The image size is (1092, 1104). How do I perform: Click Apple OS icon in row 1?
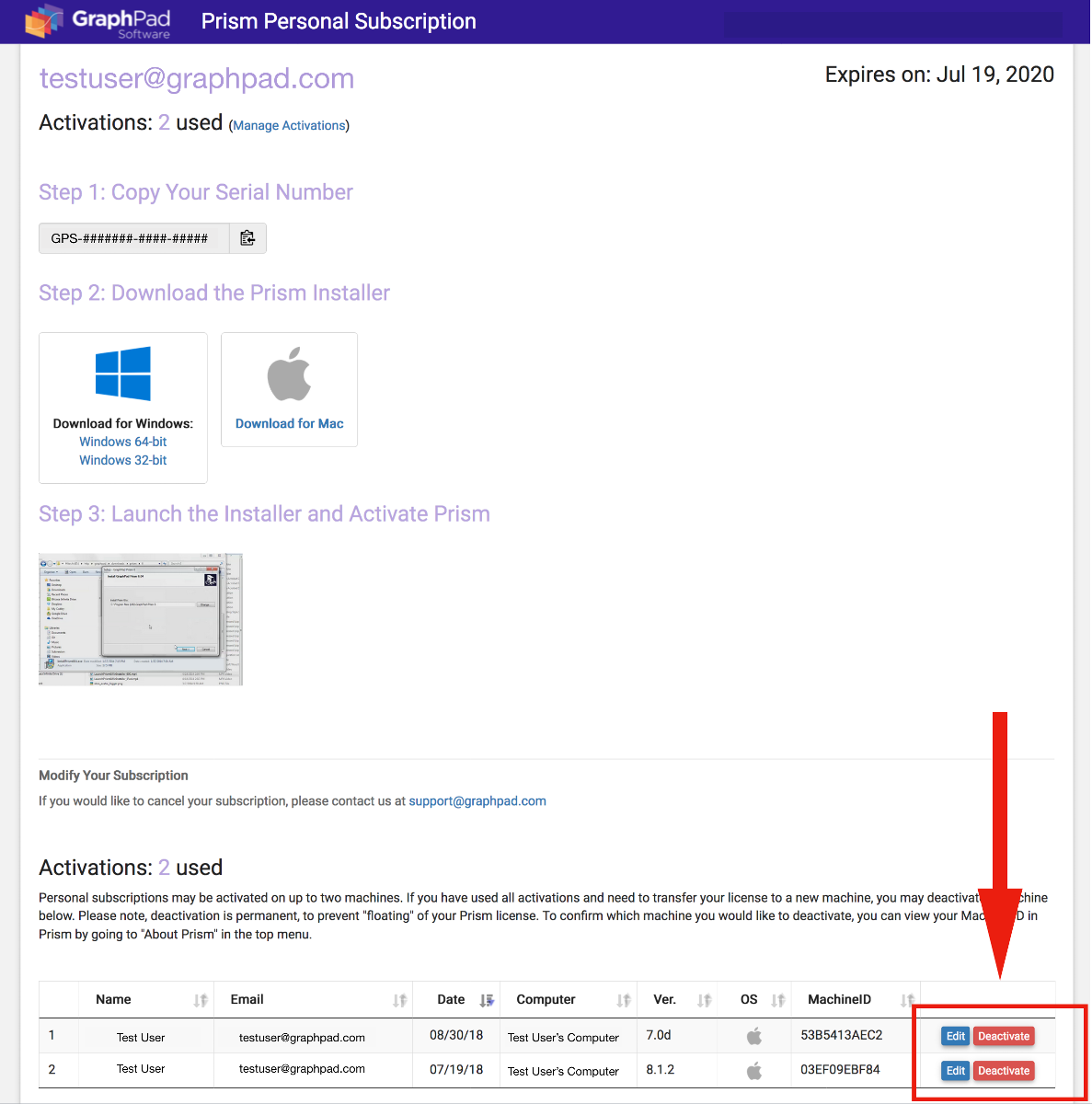point(754,1036)
